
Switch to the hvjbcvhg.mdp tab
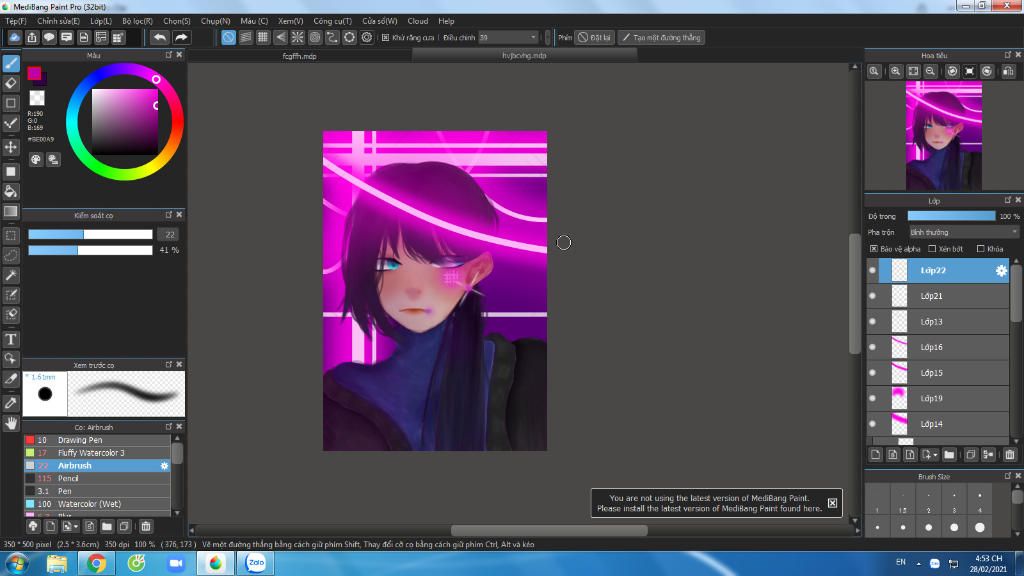(524, 56)
